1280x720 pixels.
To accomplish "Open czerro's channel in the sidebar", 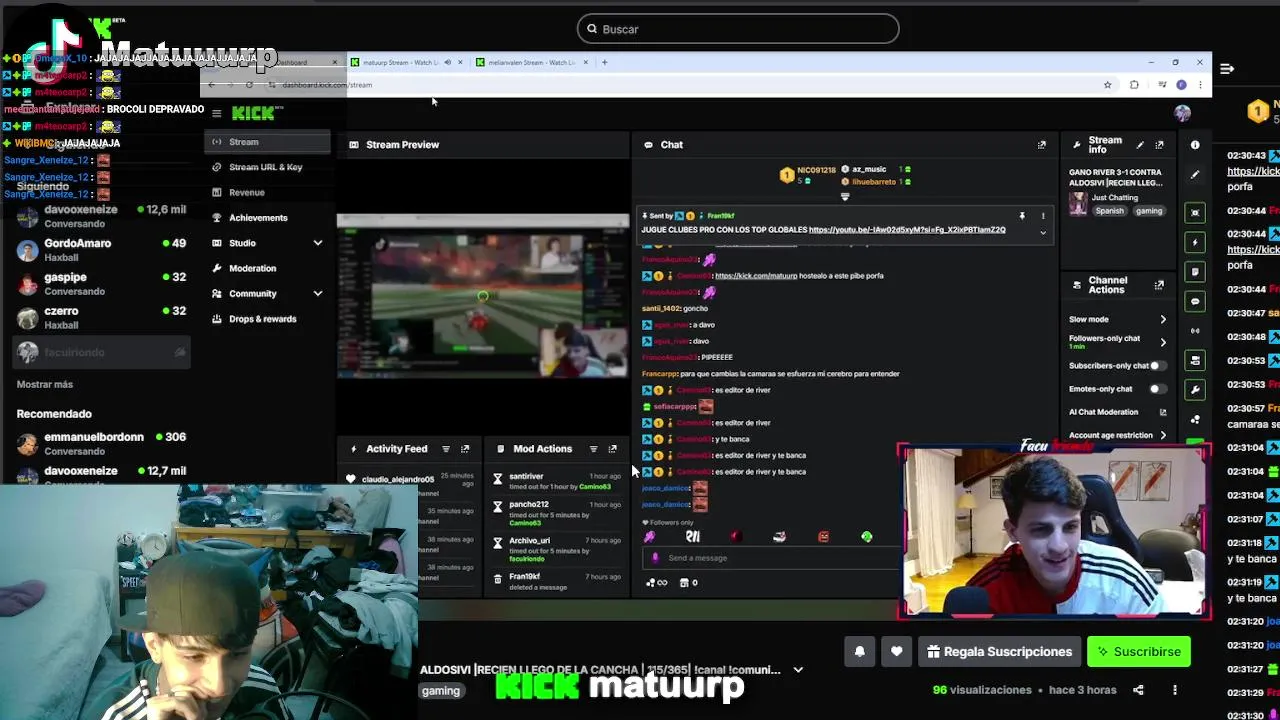I will (x=100, y=318).
